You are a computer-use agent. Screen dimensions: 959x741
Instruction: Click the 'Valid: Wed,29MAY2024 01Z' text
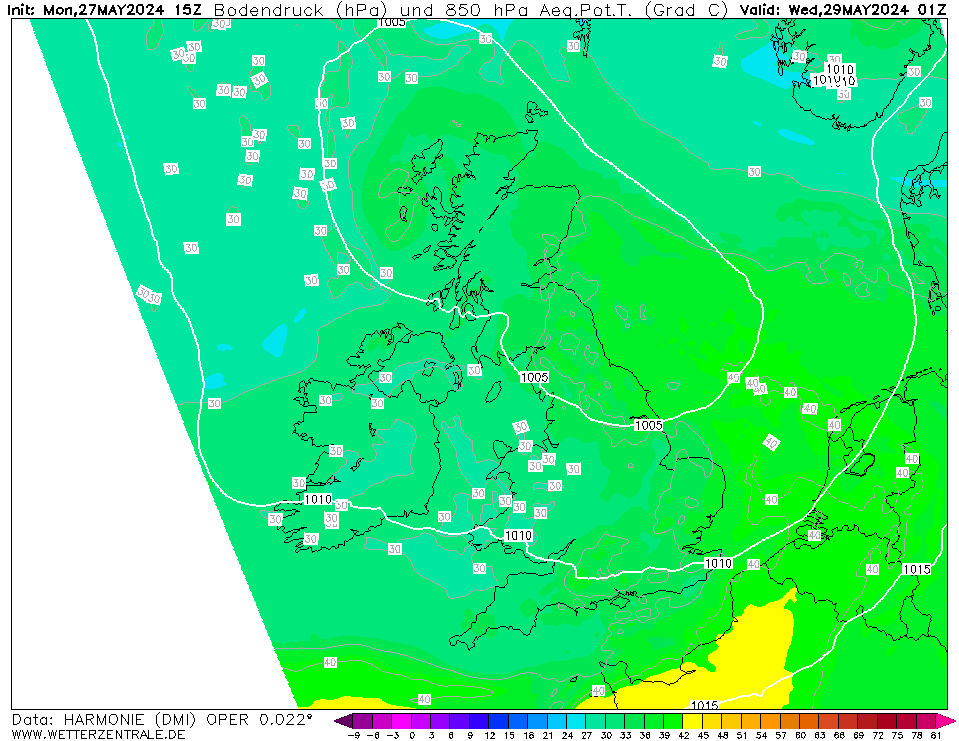click(843, 10)
